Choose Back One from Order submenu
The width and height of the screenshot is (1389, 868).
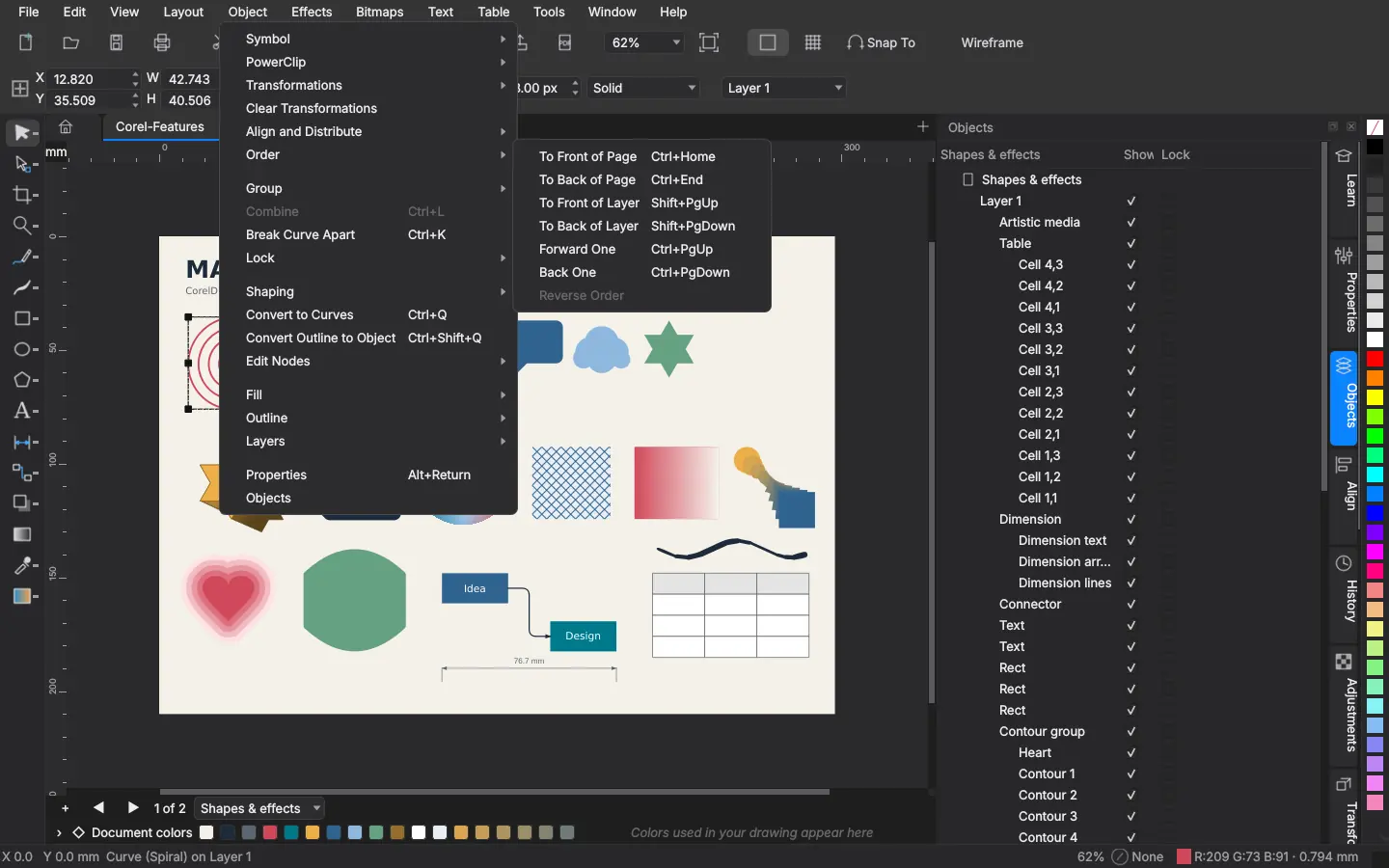[x=641, y=272]
